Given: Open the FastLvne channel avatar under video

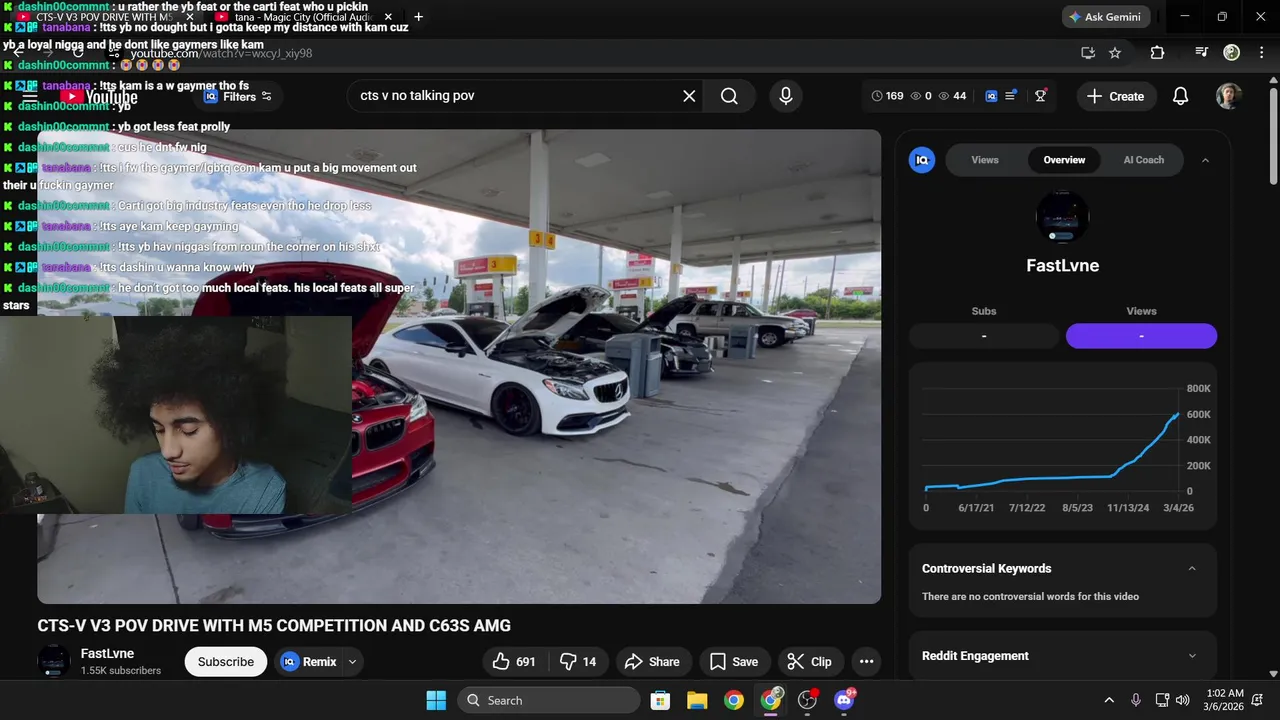Looking at the screenshot, I should [x=54, y=661].
